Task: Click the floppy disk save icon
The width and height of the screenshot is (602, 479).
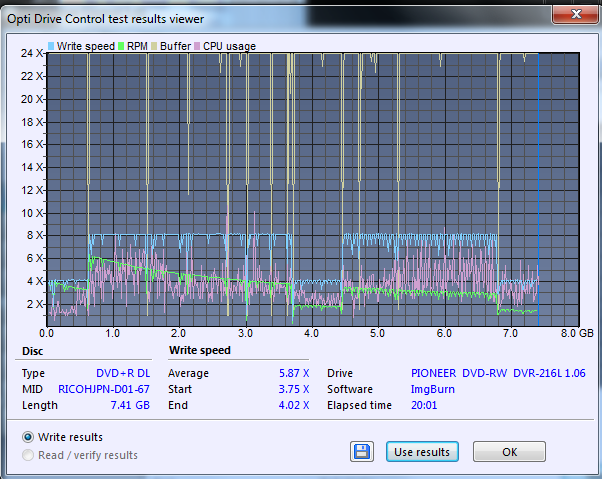Action: [362, 452]
